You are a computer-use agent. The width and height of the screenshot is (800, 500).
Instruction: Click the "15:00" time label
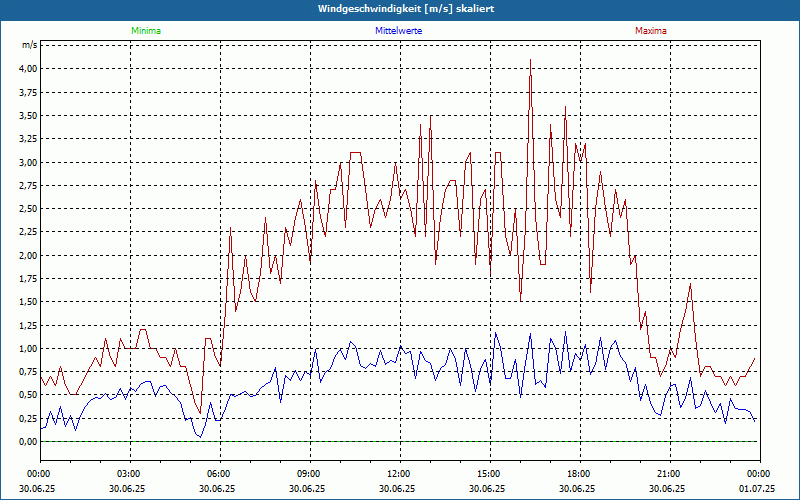pyautogui.click(x=488, y=474)
